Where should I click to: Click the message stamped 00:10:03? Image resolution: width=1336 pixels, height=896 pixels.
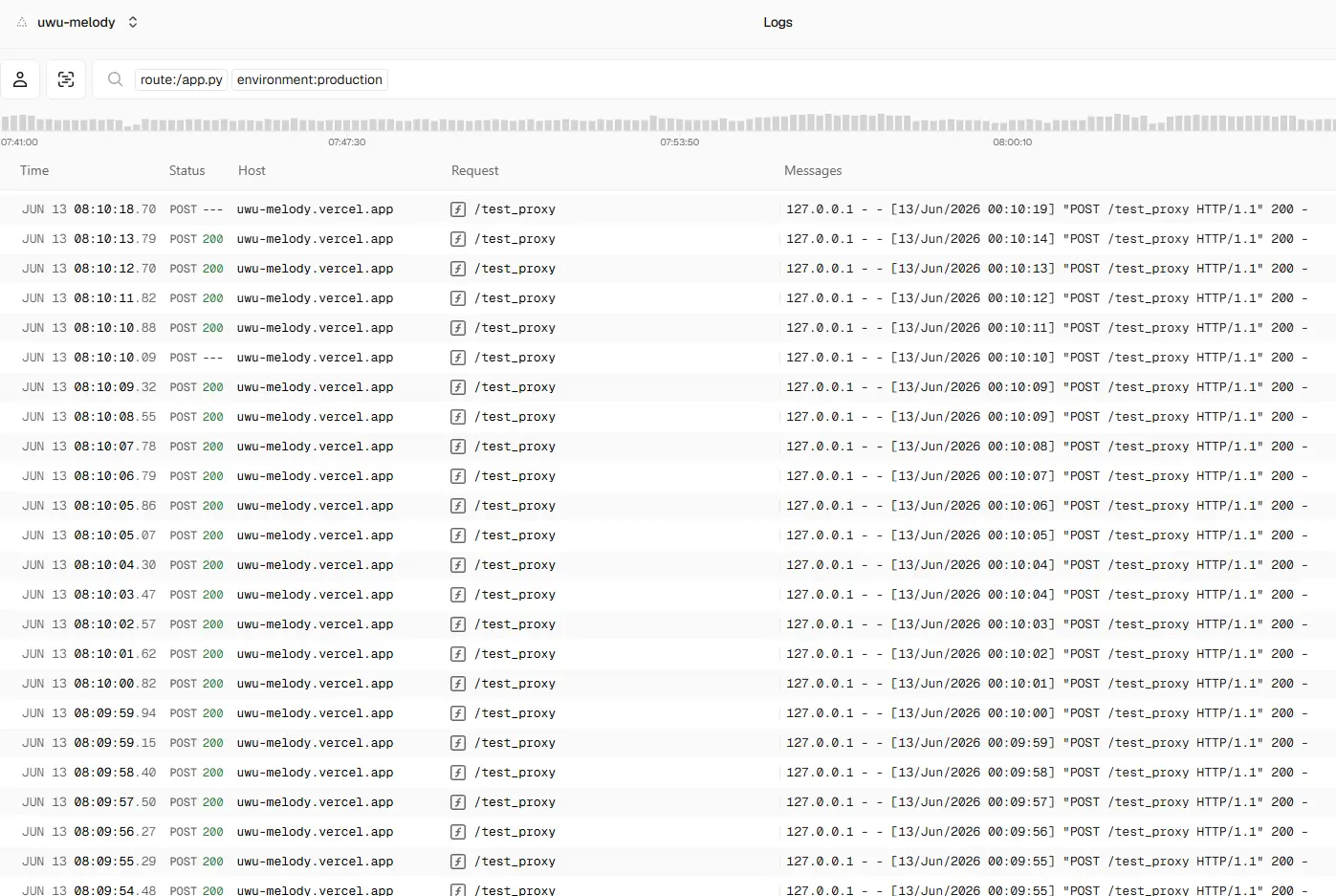pos(1046,624)
